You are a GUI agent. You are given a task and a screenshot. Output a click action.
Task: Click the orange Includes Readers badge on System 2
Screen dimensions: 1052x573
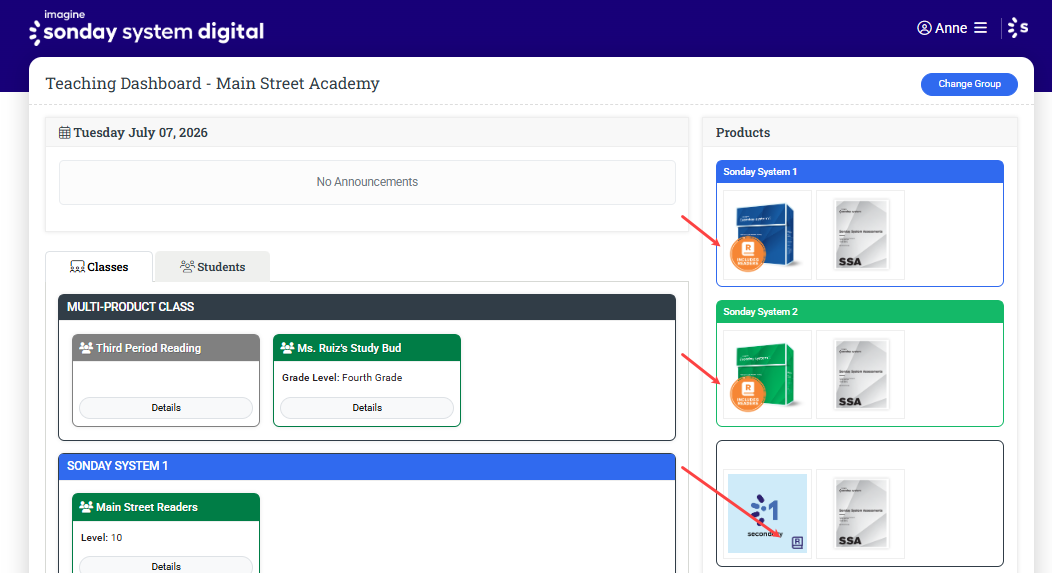pos(748,394)
